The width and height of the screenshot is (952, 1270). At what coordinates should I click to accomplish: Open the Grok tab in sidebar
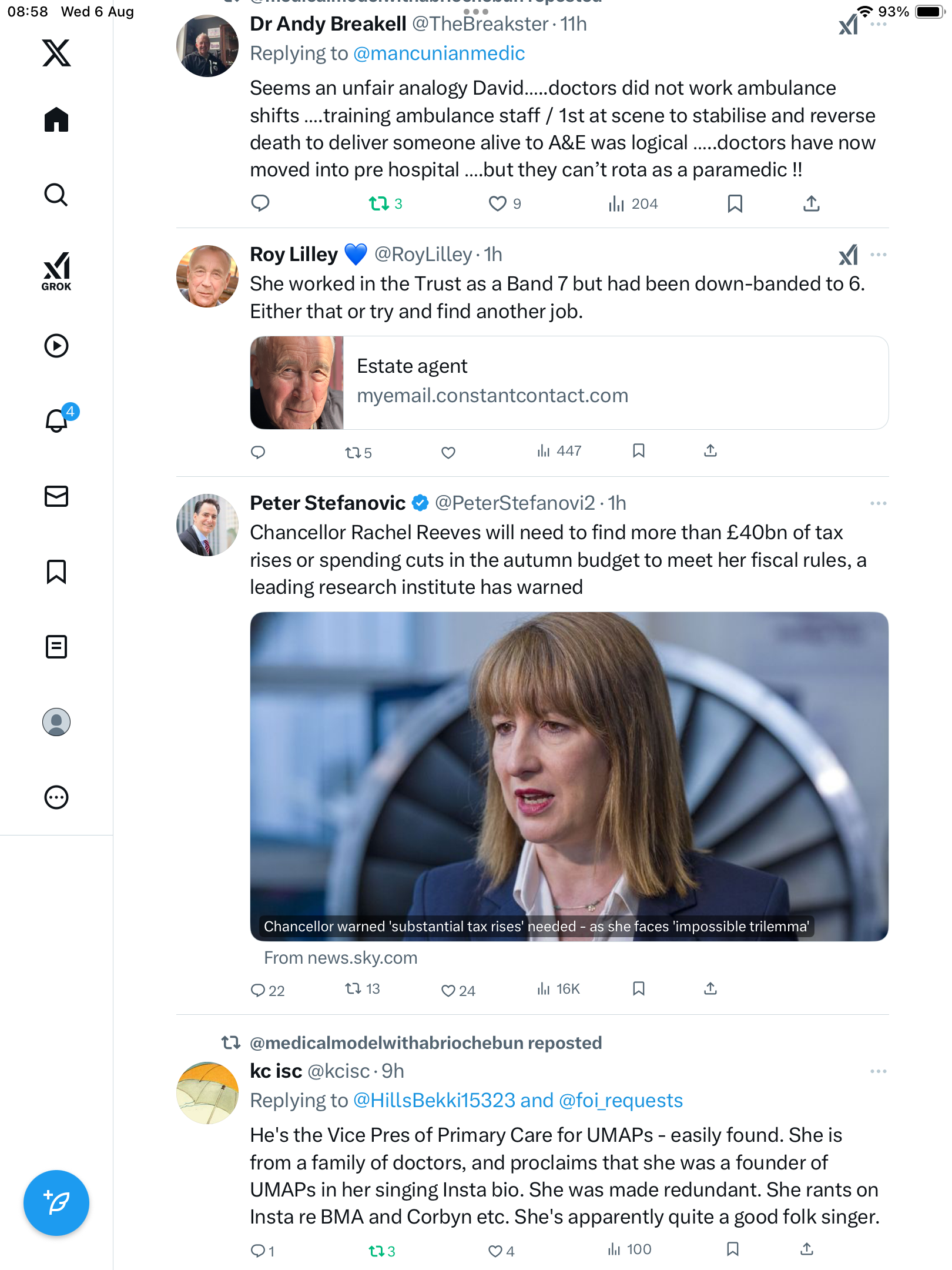point(56,271)
